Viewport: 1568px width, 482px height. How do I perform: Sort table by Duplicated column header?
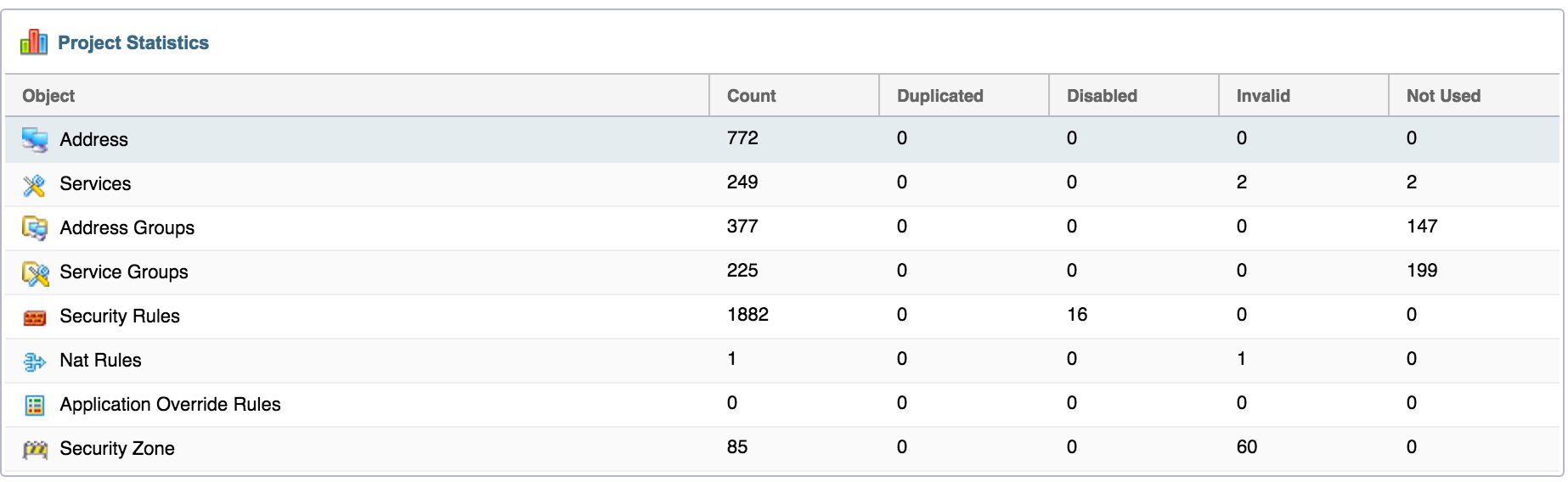click(x=939, y=96)
